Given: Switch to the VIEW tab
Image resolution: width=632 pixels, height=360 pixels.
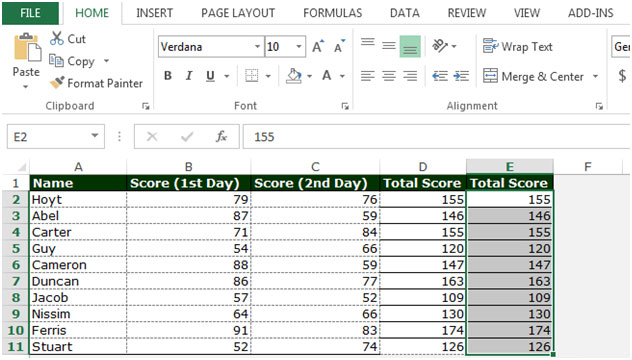Looking at the screenshot, I should [x=527, y=13].
